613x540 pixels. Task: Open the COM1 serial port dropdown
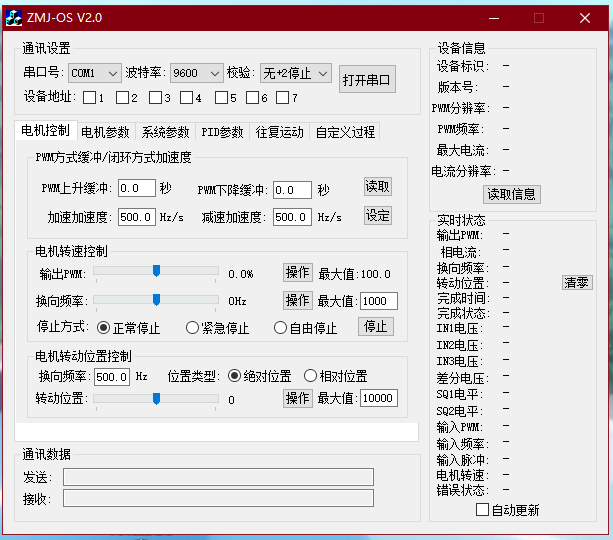click(x=95, y=73)
